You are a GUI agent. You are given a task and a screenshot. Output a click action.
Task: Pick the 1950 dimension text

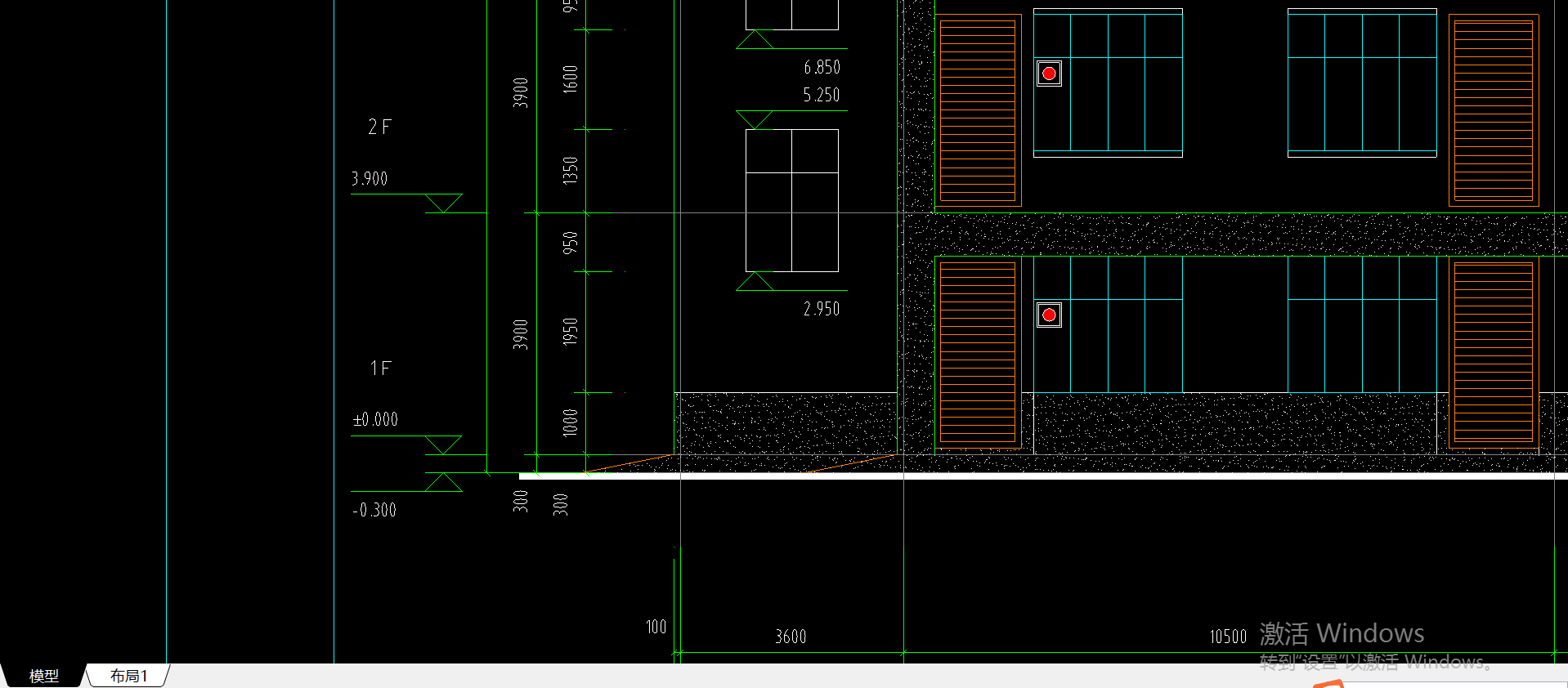pos(571,332)
